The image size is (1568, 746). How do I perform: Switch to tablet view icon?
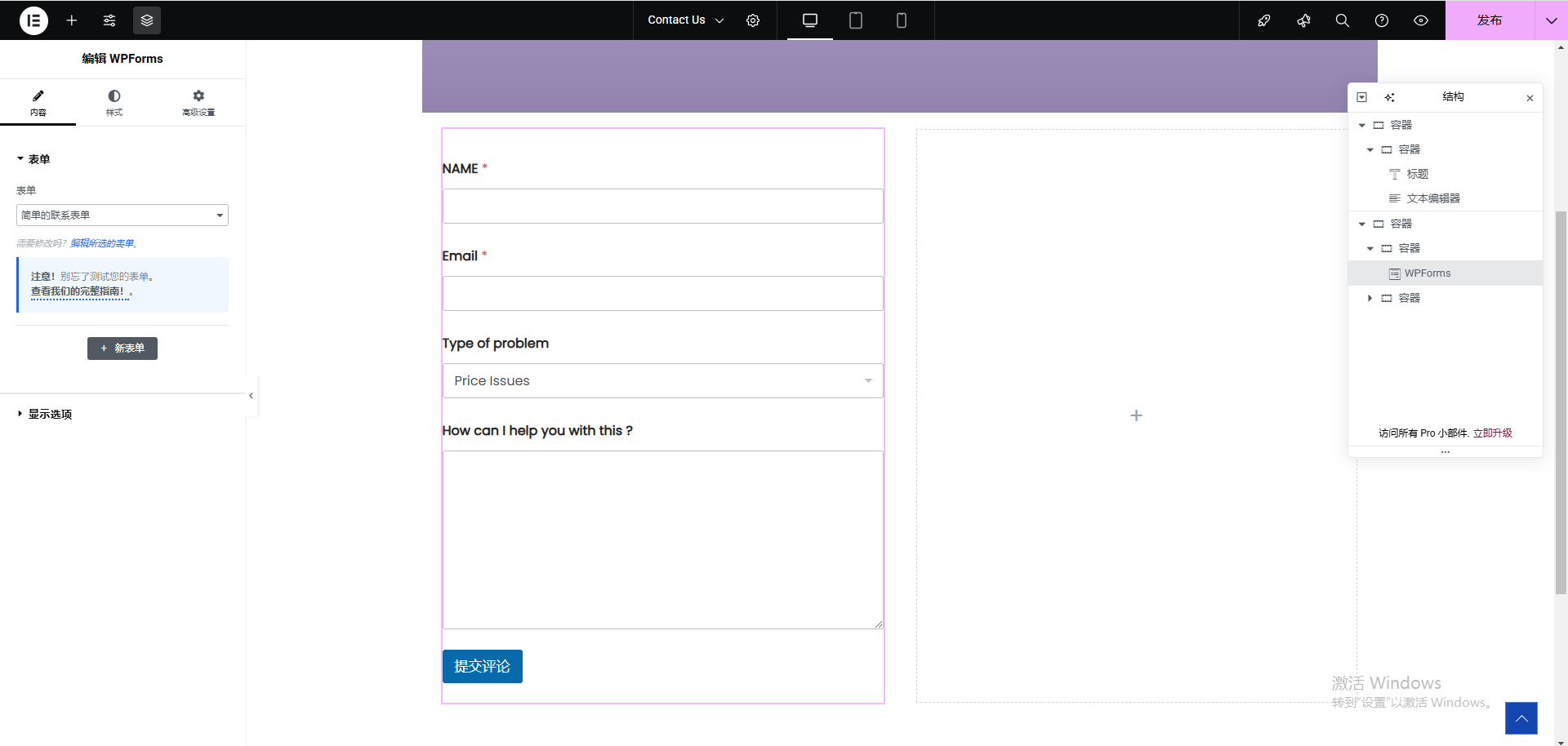[x=855, y=20]
